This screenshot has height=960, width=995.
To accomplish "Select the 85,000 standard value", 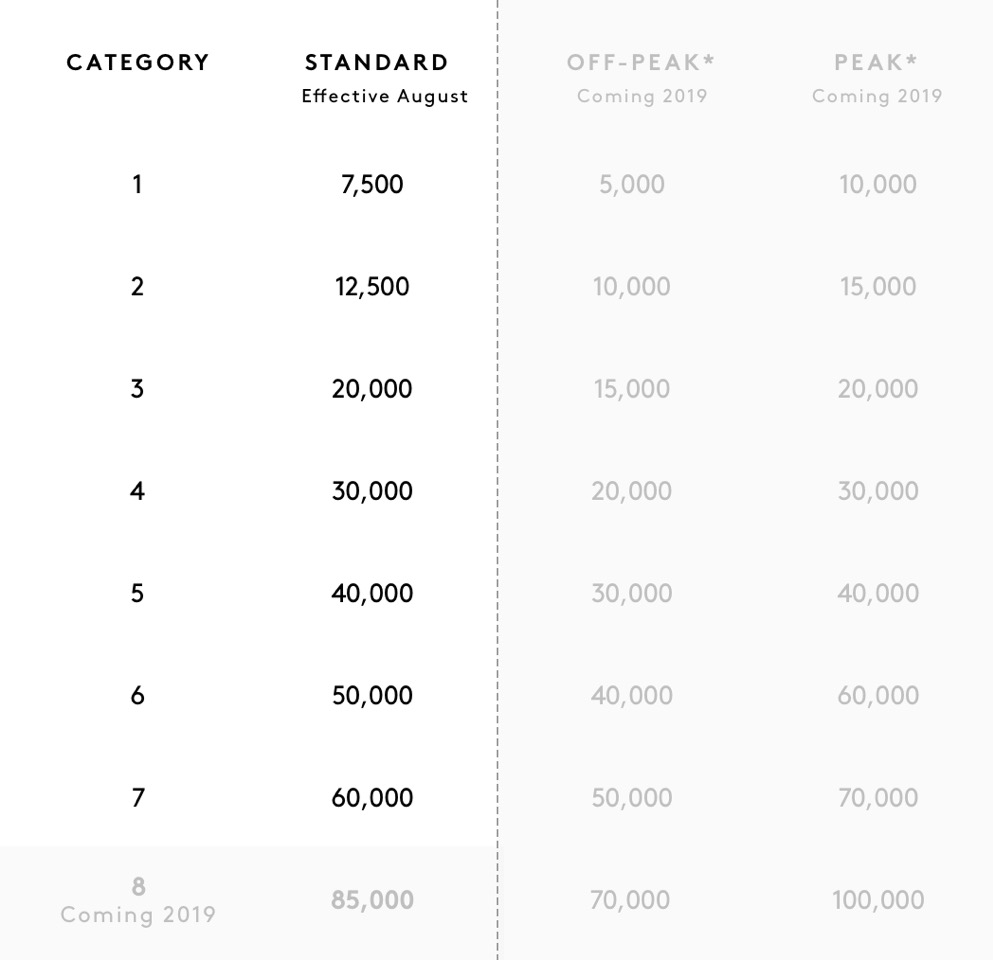I will tap(372, 900).
